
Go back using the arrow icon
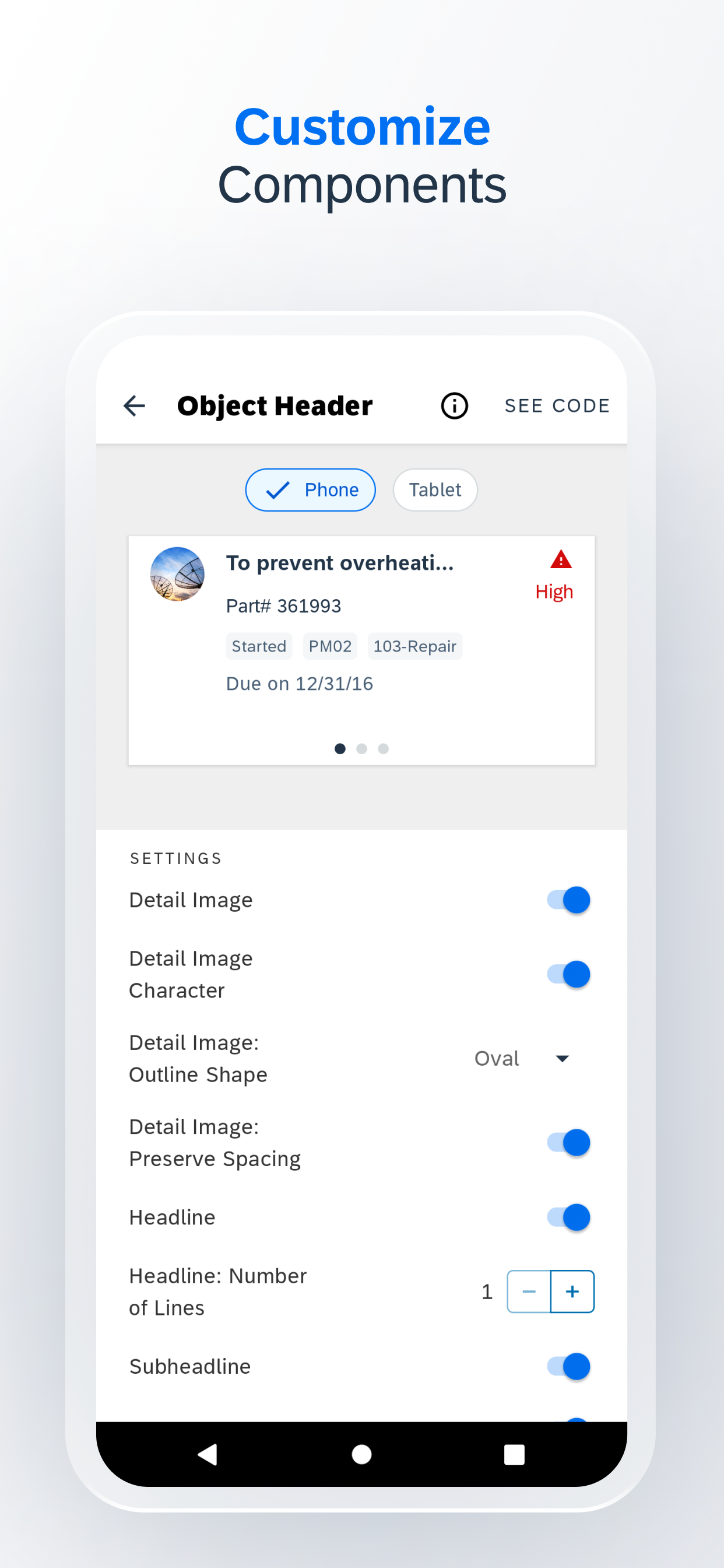click(x=134, y=405)
